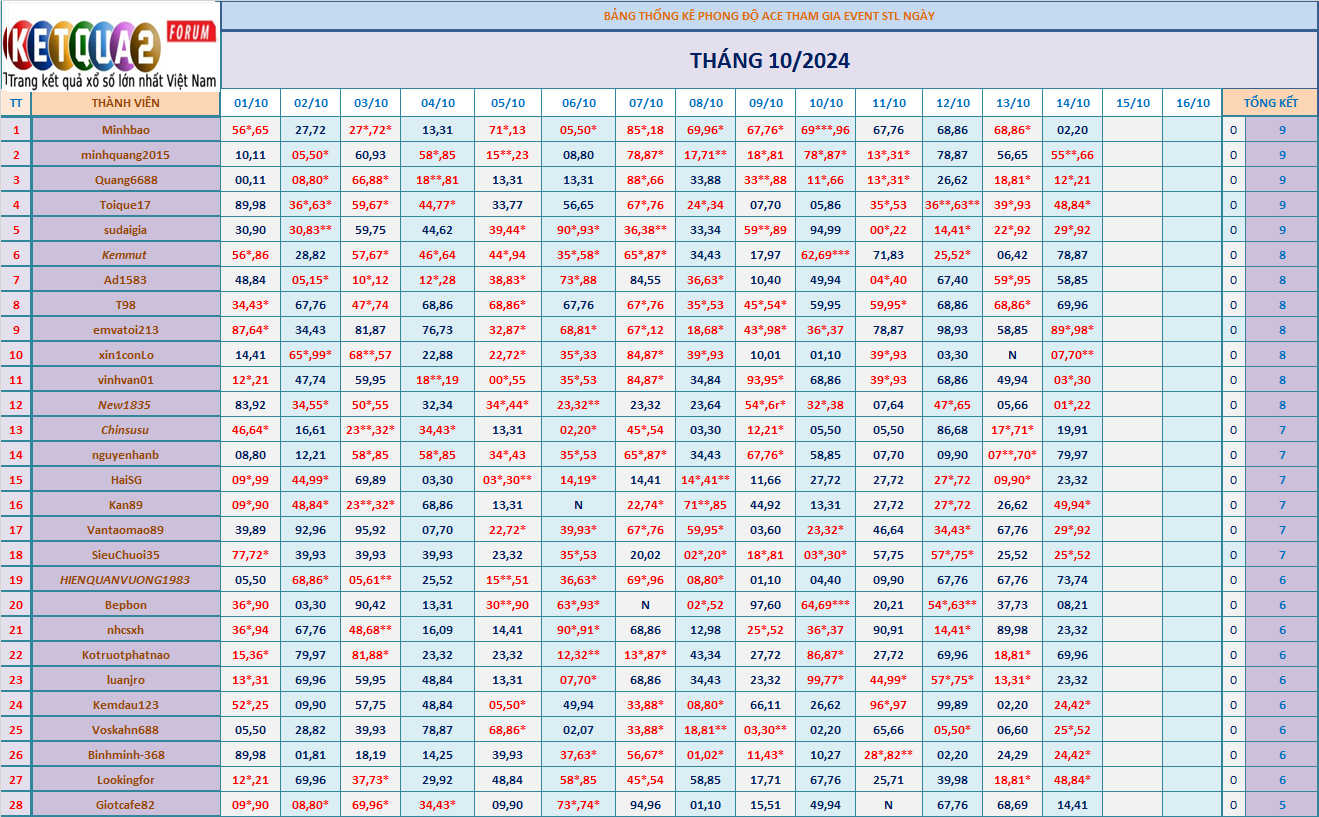
Task: Click emvatoi213's 14/10 cell 89*,98*
Action: [x=1072, y=330]
